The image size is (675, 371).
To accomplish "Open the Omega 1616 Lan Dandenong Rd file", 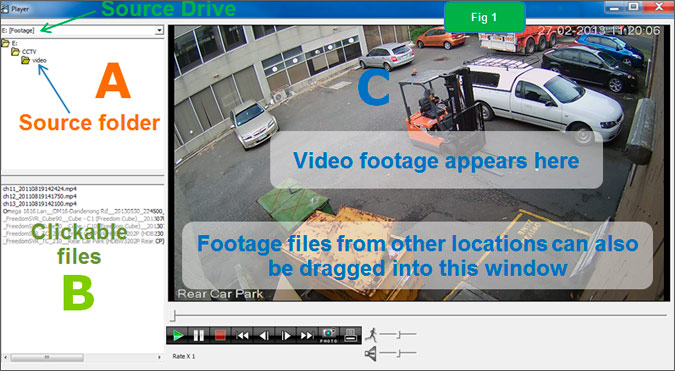I will click(x=83, y=211).
